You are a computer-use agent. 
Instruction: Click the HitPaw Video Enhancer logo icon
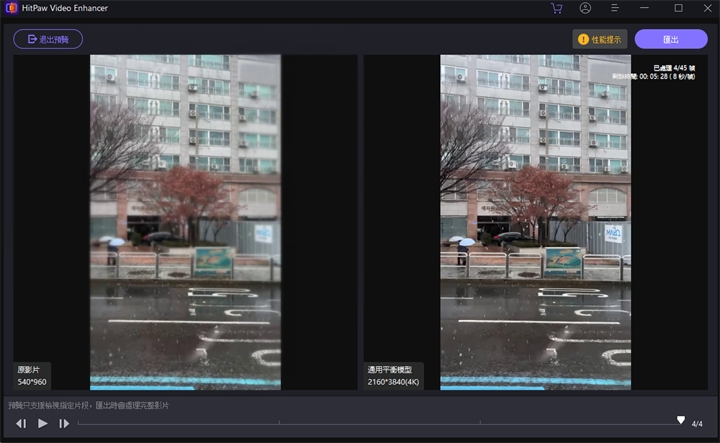coord(10,8)
